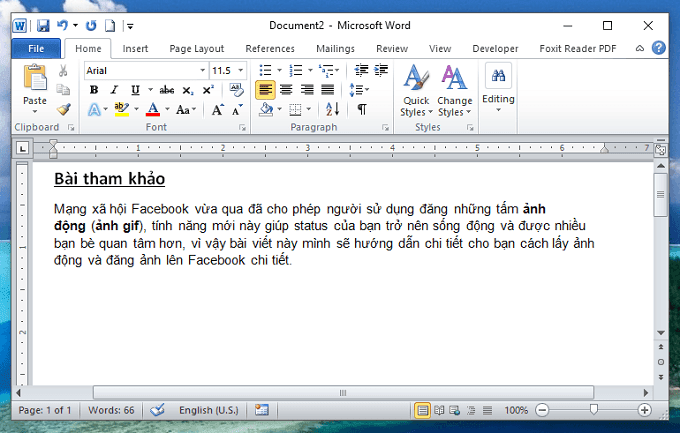Open the Font dialog box launcher
The image size is (680, 433).
[x=242, y=128]
